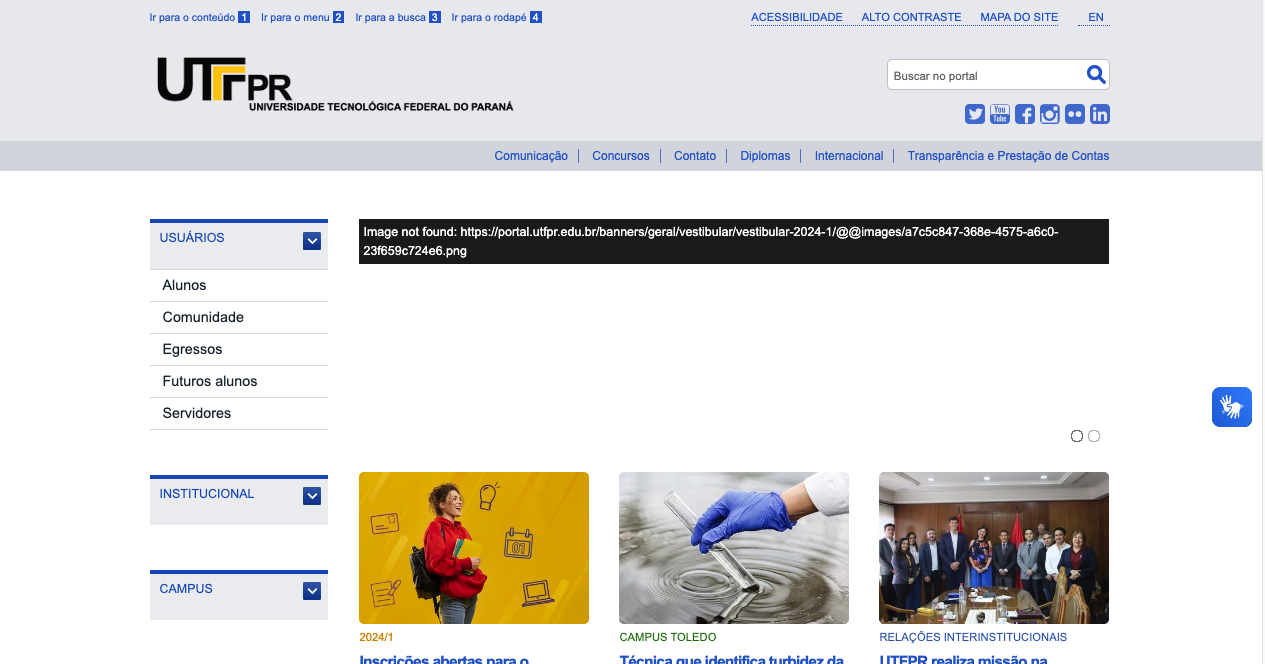Click the INSTITUCIONAL section header
This screenshot has height=664, width=1265.
click(x=207, y=494)
